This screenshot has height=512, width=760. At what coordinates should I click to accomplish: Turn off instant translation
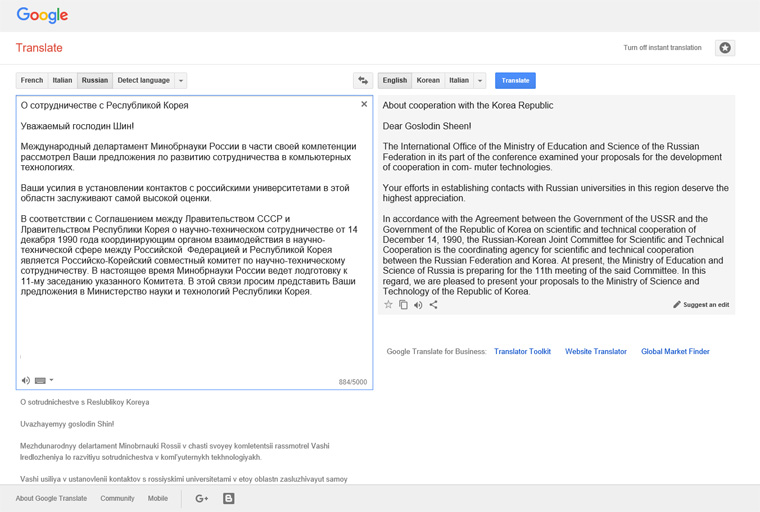[662, 48]
